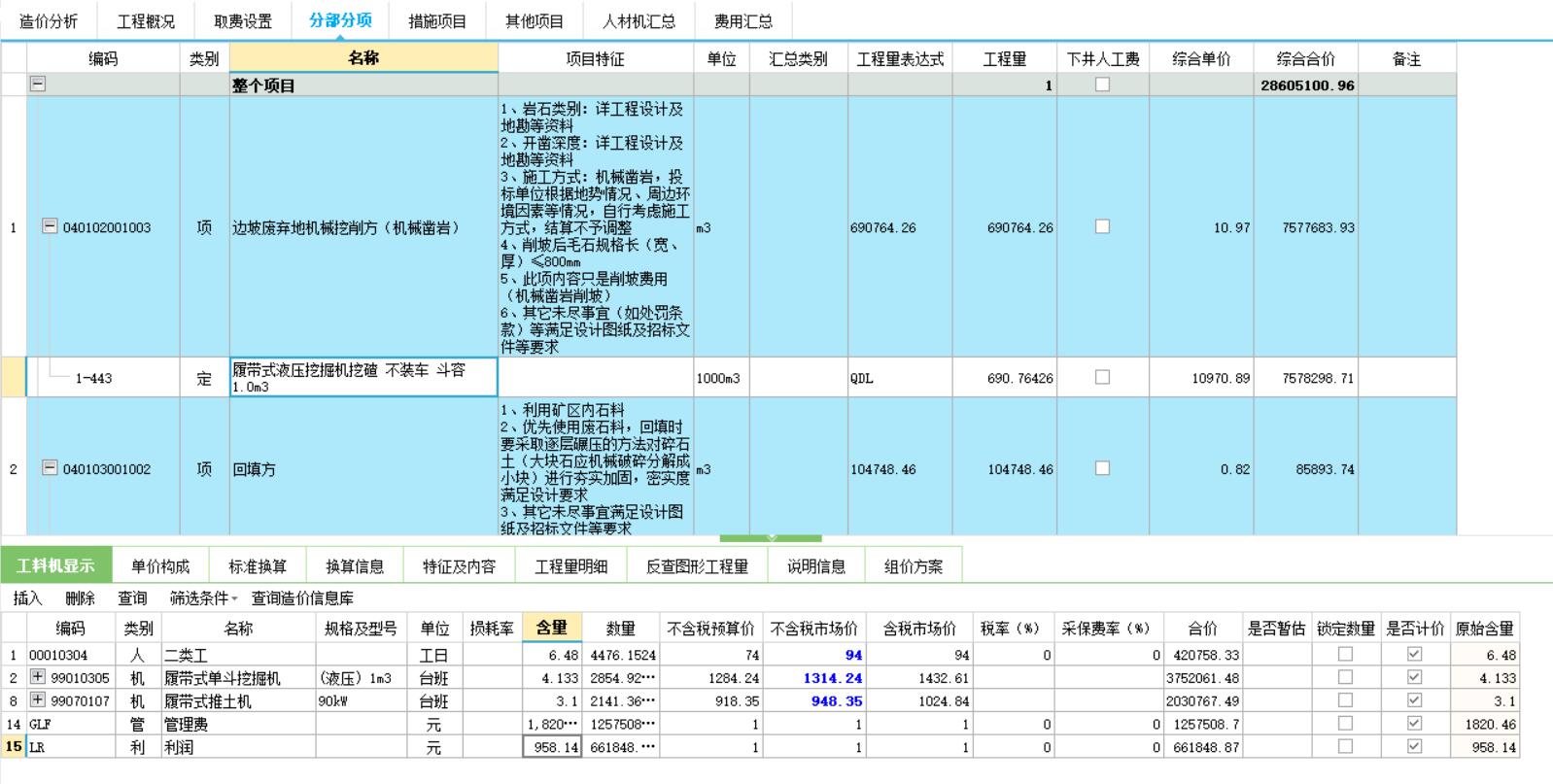Open the 组价方案 tab

[914, 566]
